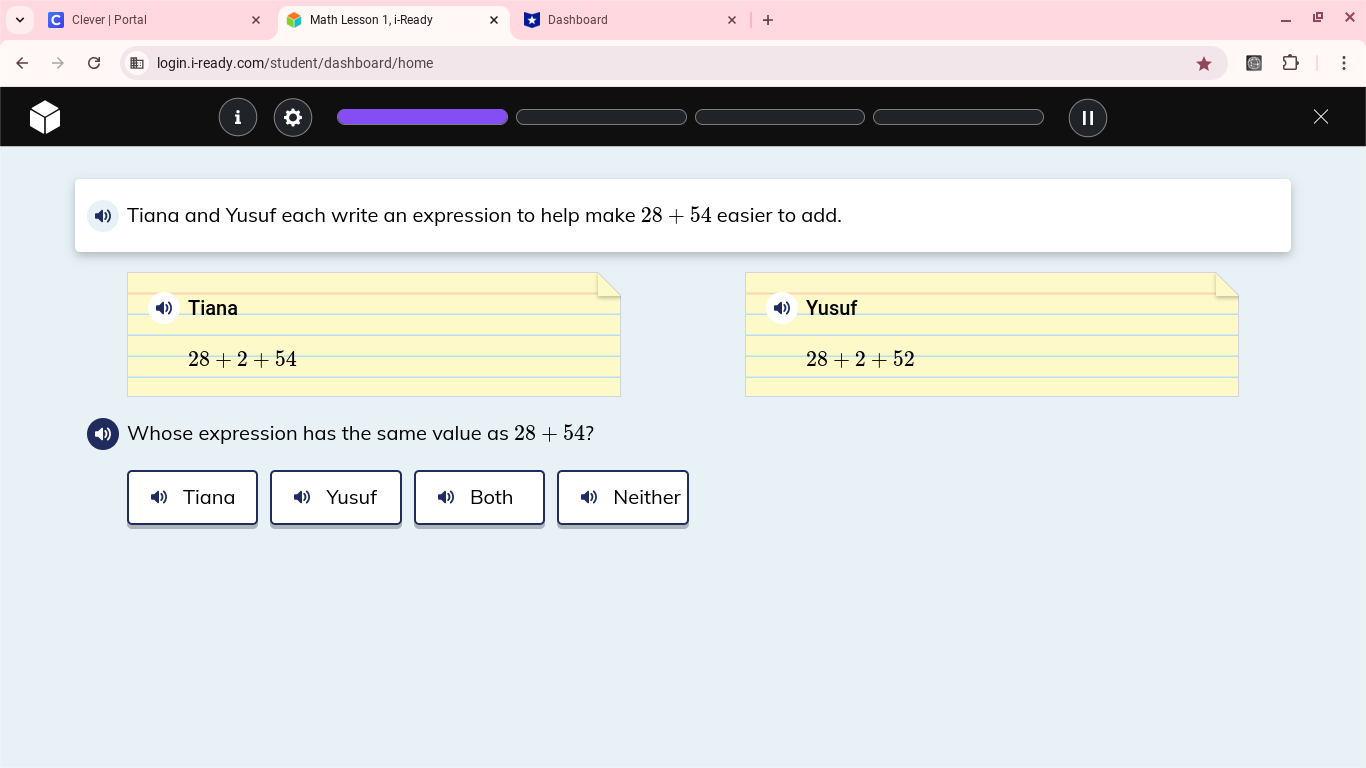Mute audio on the Both answer button
The width and height of the screenshot is (1366, 768).
point(446,497)
